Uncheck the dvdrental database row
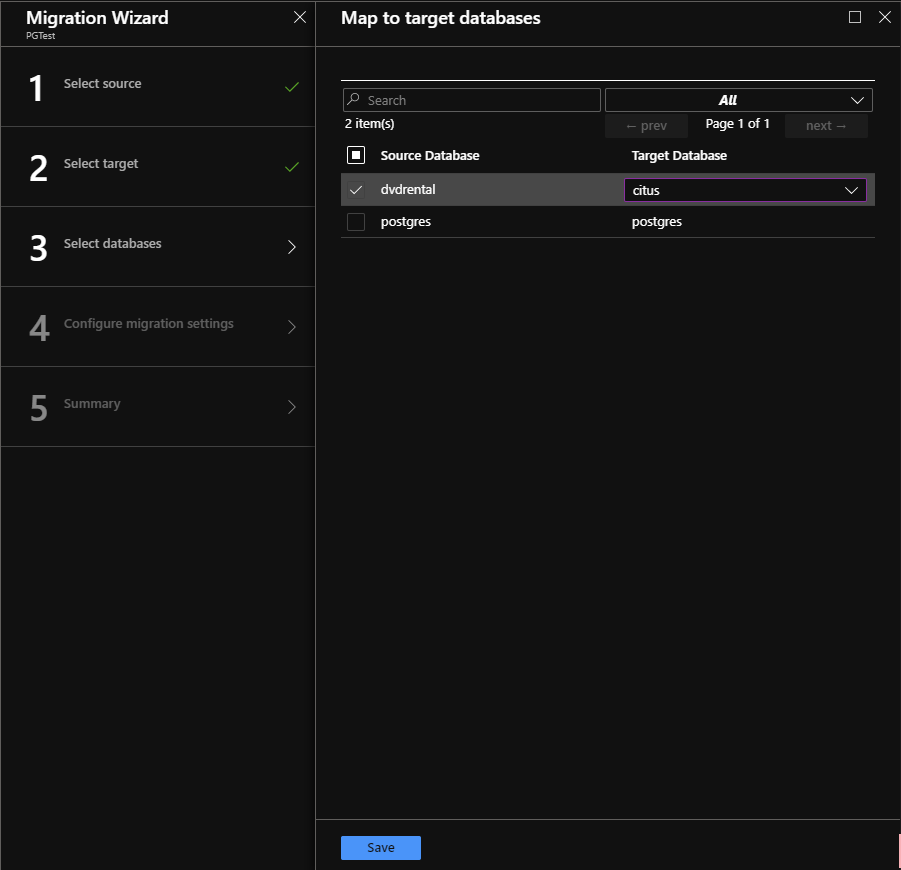This screenshot has height=870, width=901. pos(356,190)
